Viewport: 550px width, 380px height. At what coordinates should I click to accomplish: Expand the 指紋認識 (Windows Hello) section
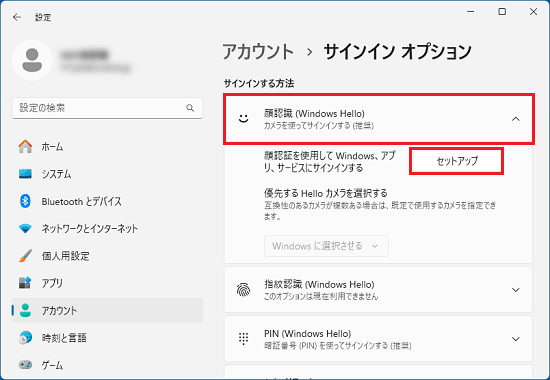point(515,290)
